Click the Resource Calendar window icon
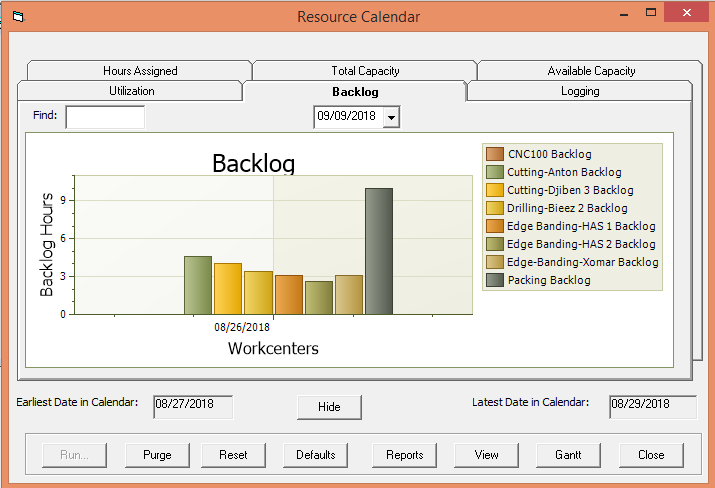The image size is (715, 488). [18, 17]
